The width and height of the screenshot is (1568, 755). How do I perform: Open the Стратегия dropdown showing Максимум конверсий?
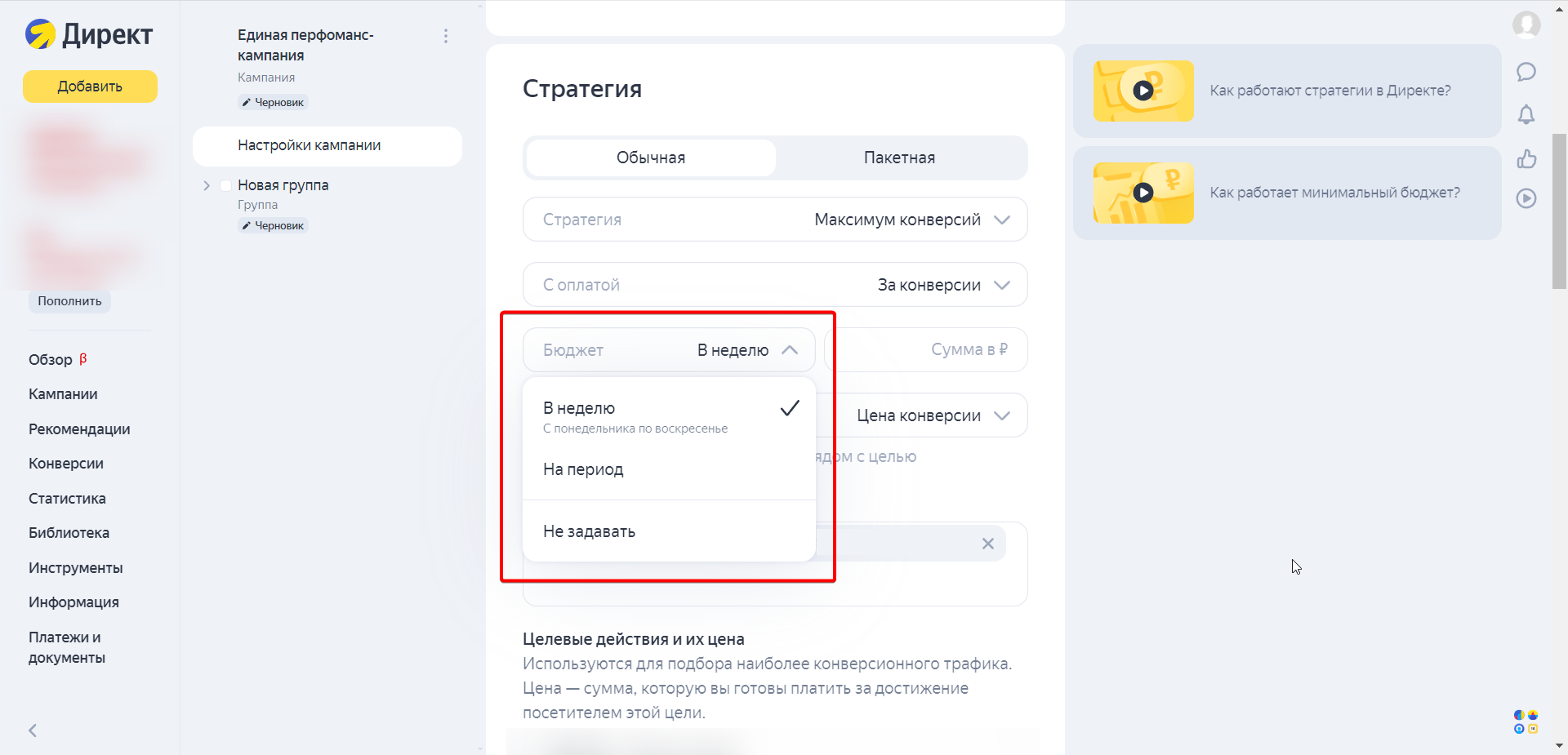774,219
